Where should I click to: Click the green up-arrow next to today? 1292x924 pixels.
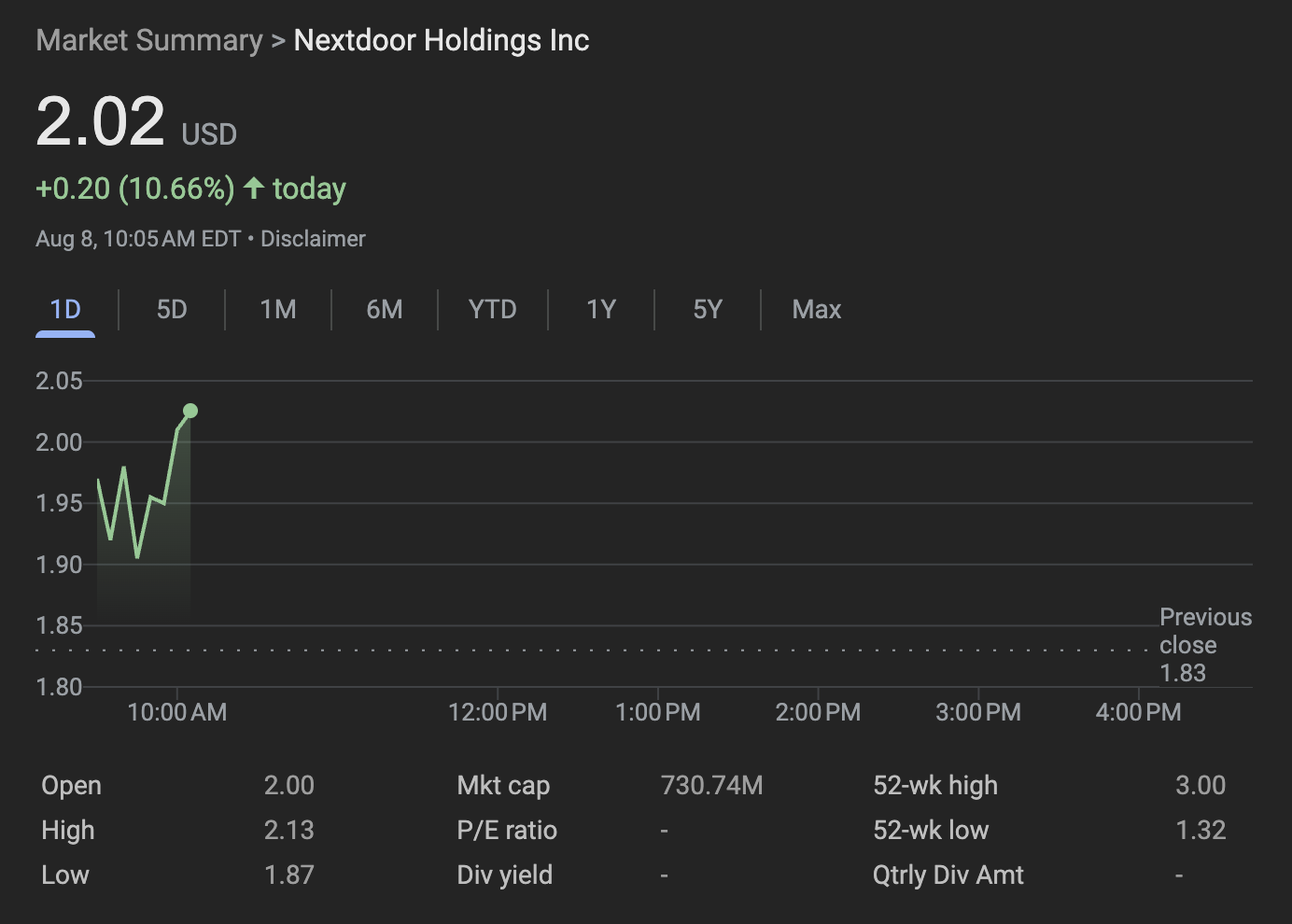coord(254,188)
